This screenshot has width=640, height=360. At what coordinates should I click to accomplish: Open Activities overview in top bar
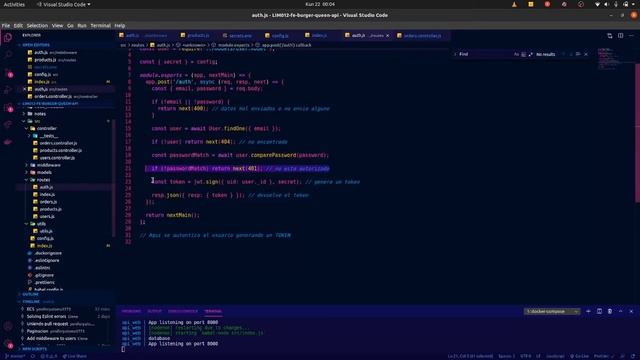(x=14, y=4)
